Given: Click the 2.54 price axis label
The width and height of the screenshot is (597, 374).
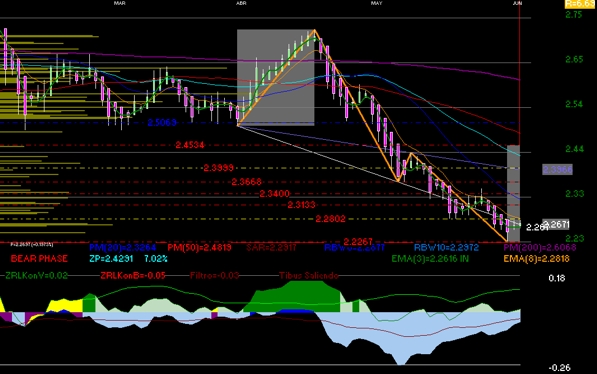Looking at the screenshot, I should tap(574, 104).
